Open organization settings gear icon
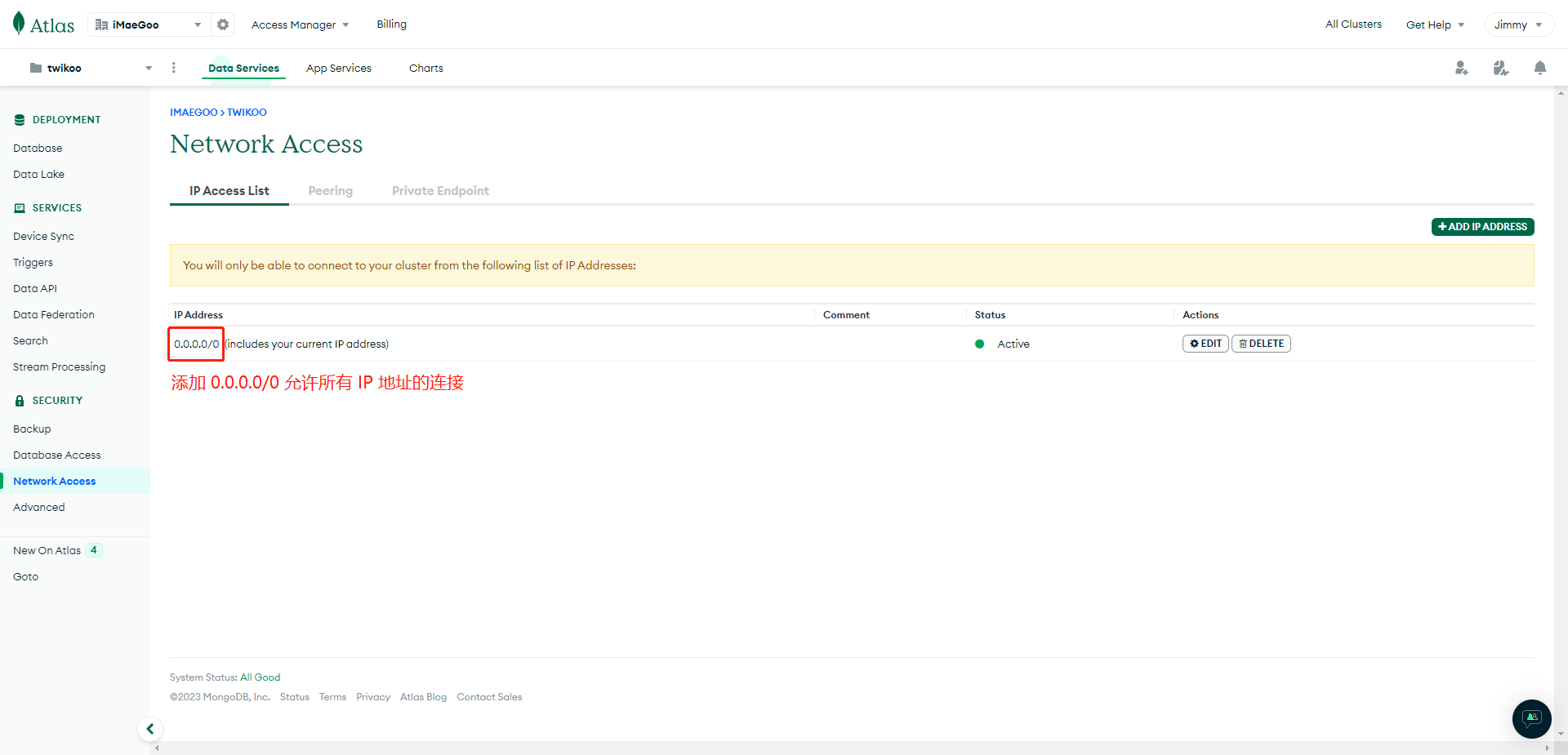This screenshot has height=755, width=1568. (x=223, y=24)
